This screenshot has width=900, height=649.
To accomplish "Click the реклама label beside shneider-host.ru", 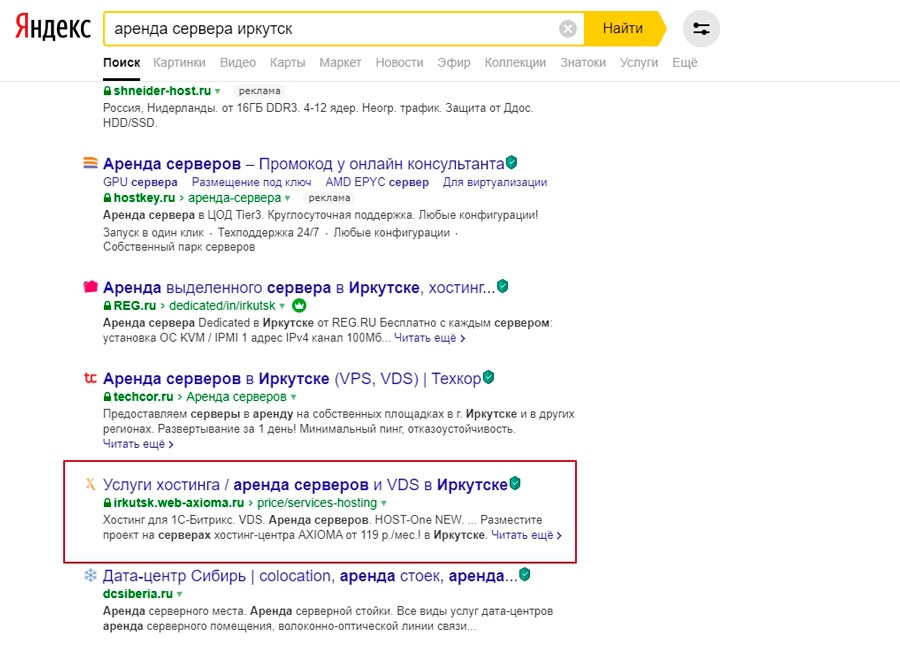I will [259, 91].
